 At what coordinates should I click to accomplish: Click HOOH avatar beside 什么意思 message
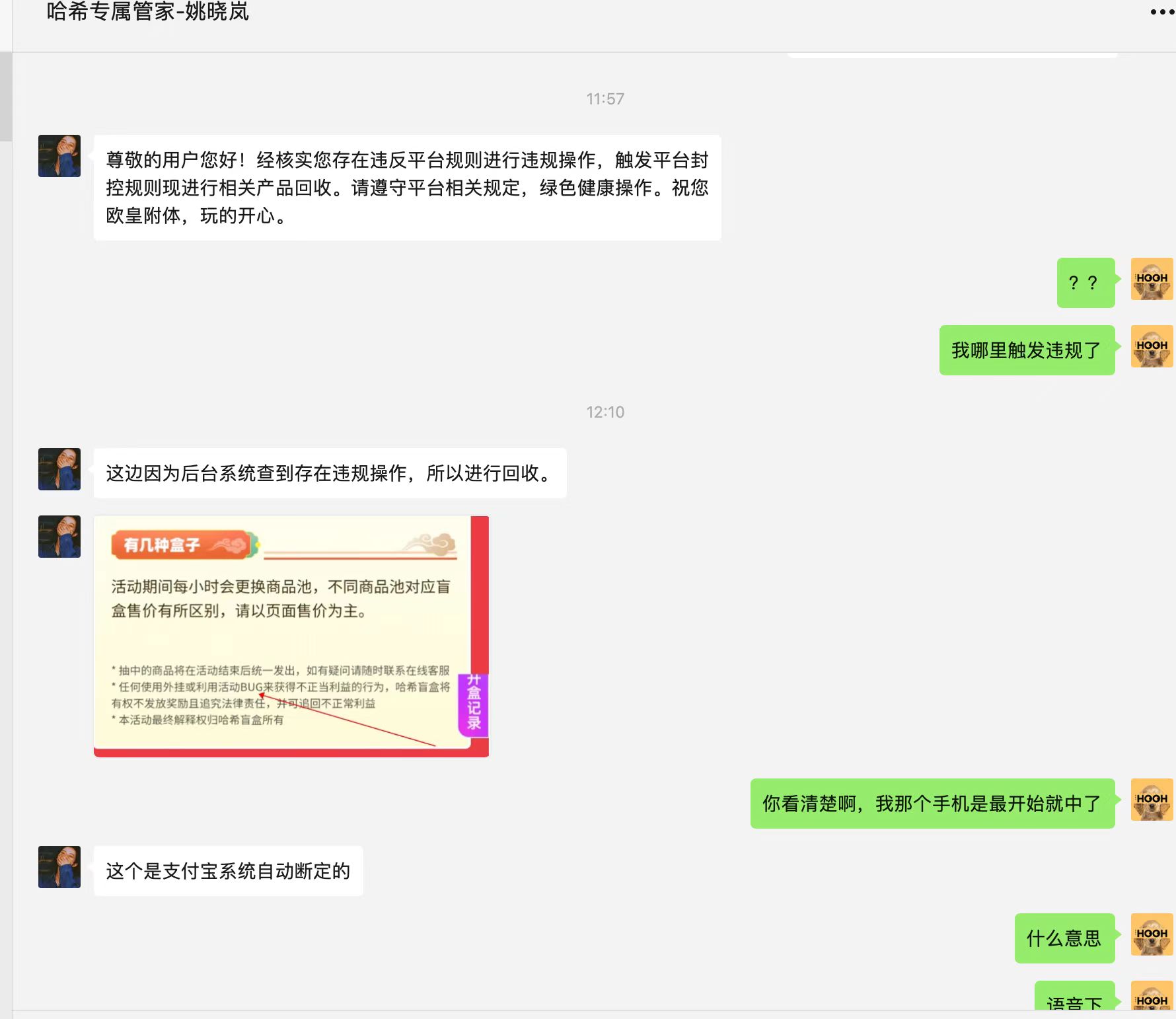1152,934
